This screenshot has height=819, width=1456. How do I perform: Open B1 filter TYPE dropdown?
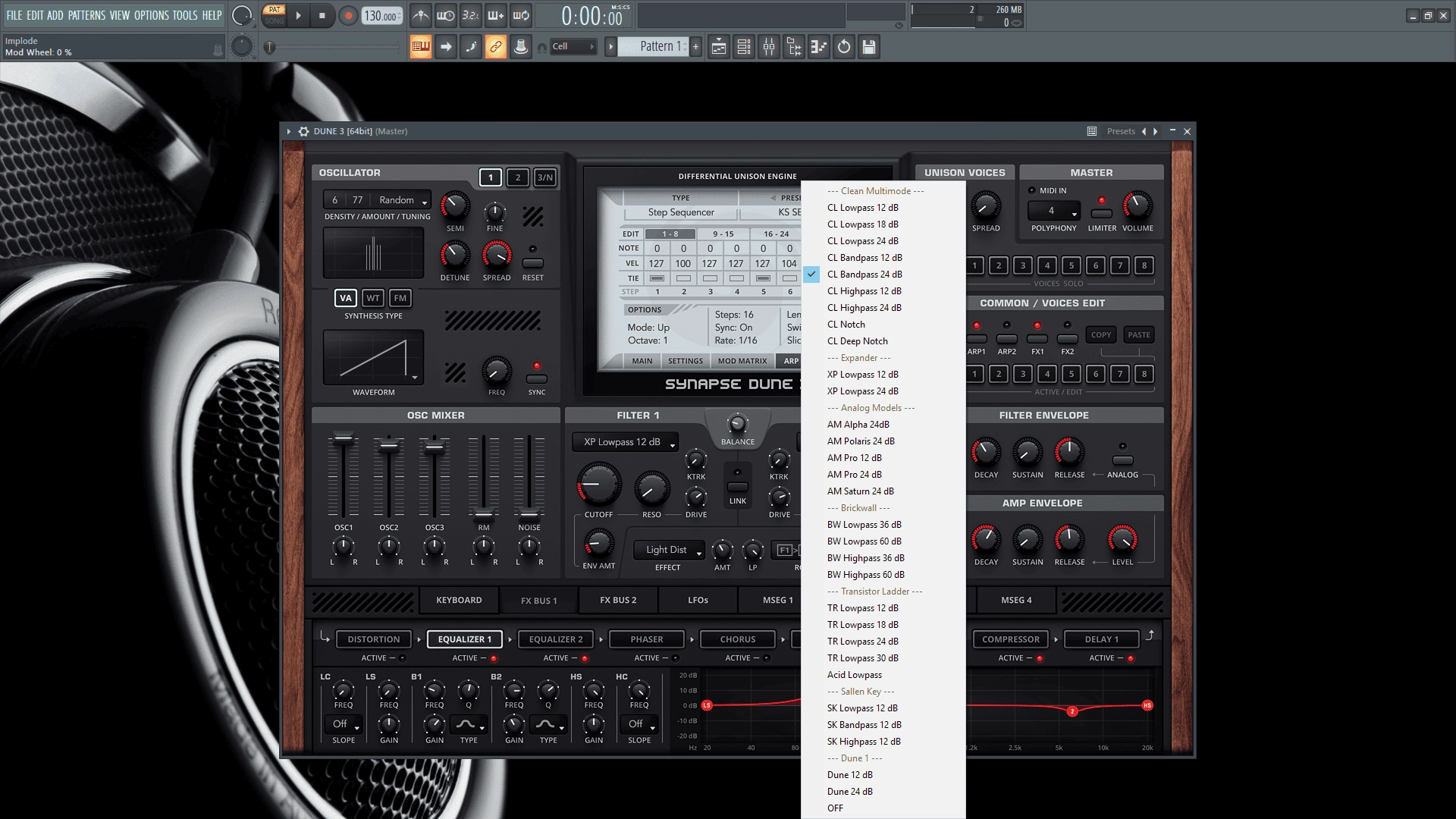point(469,724)
